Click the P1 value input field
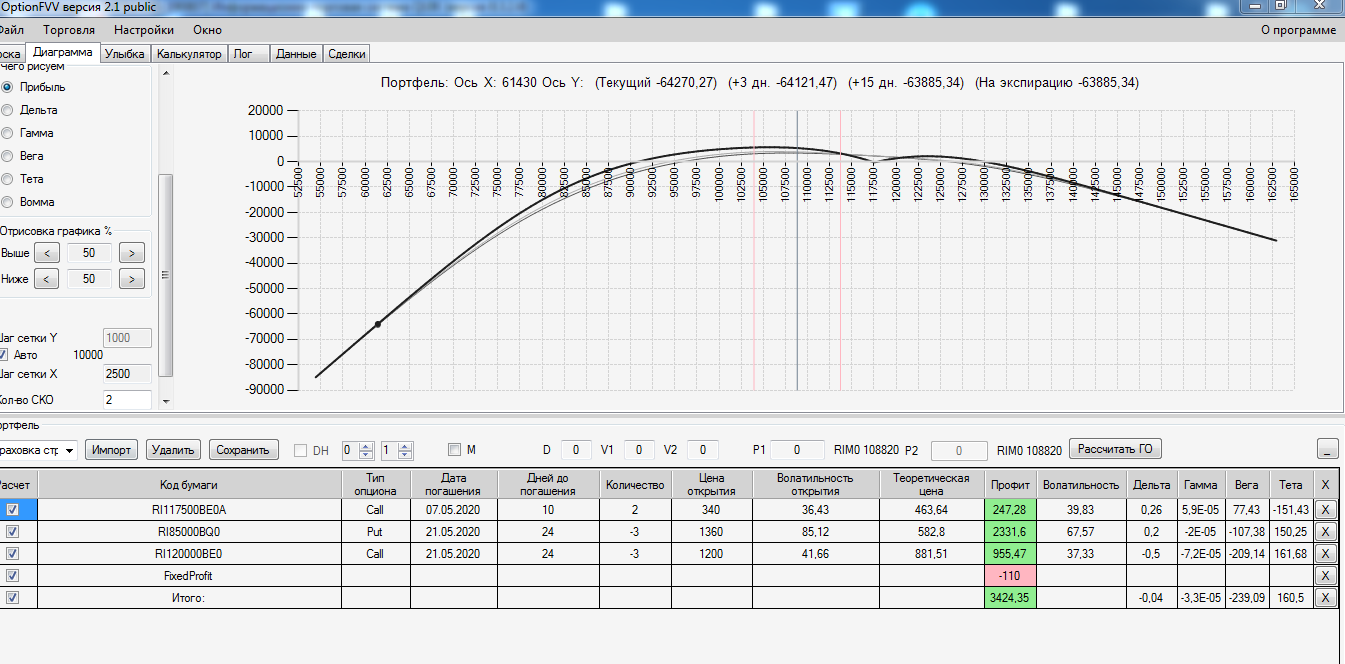The image size is (1345, 664). pyautogui.click(x=797, y=450)
